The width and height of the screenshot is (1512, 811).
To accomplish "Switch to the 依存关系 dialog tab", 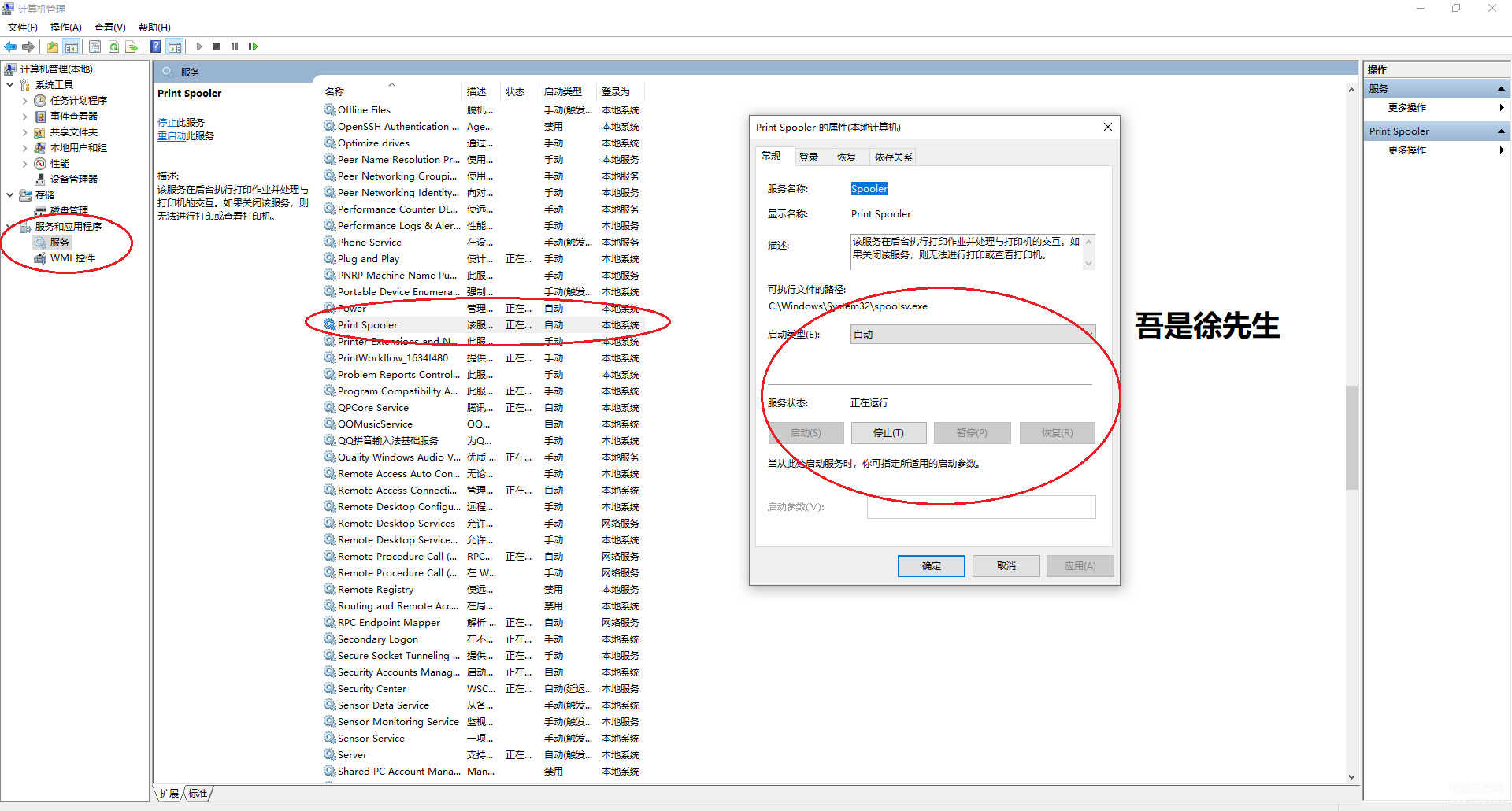I will point(892,157).
